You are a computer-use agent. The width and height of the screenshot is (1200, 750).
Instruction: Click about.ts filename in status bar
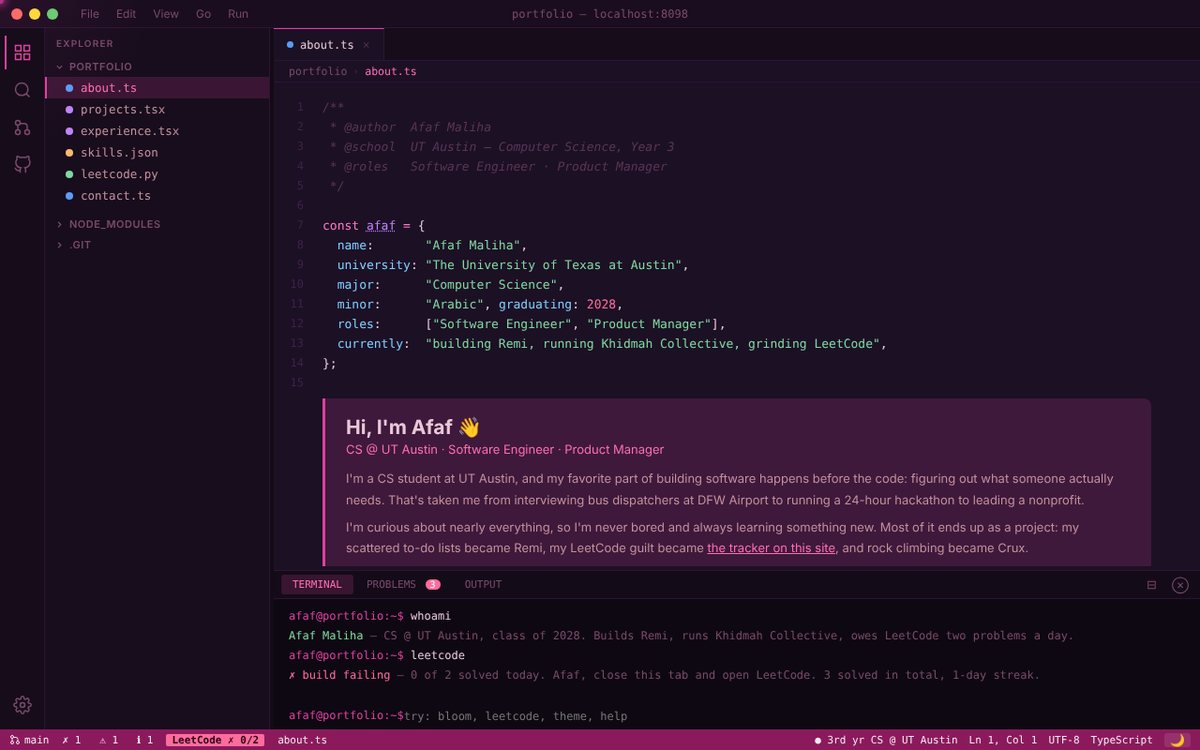pyautogui.click(x=302, y=740)
